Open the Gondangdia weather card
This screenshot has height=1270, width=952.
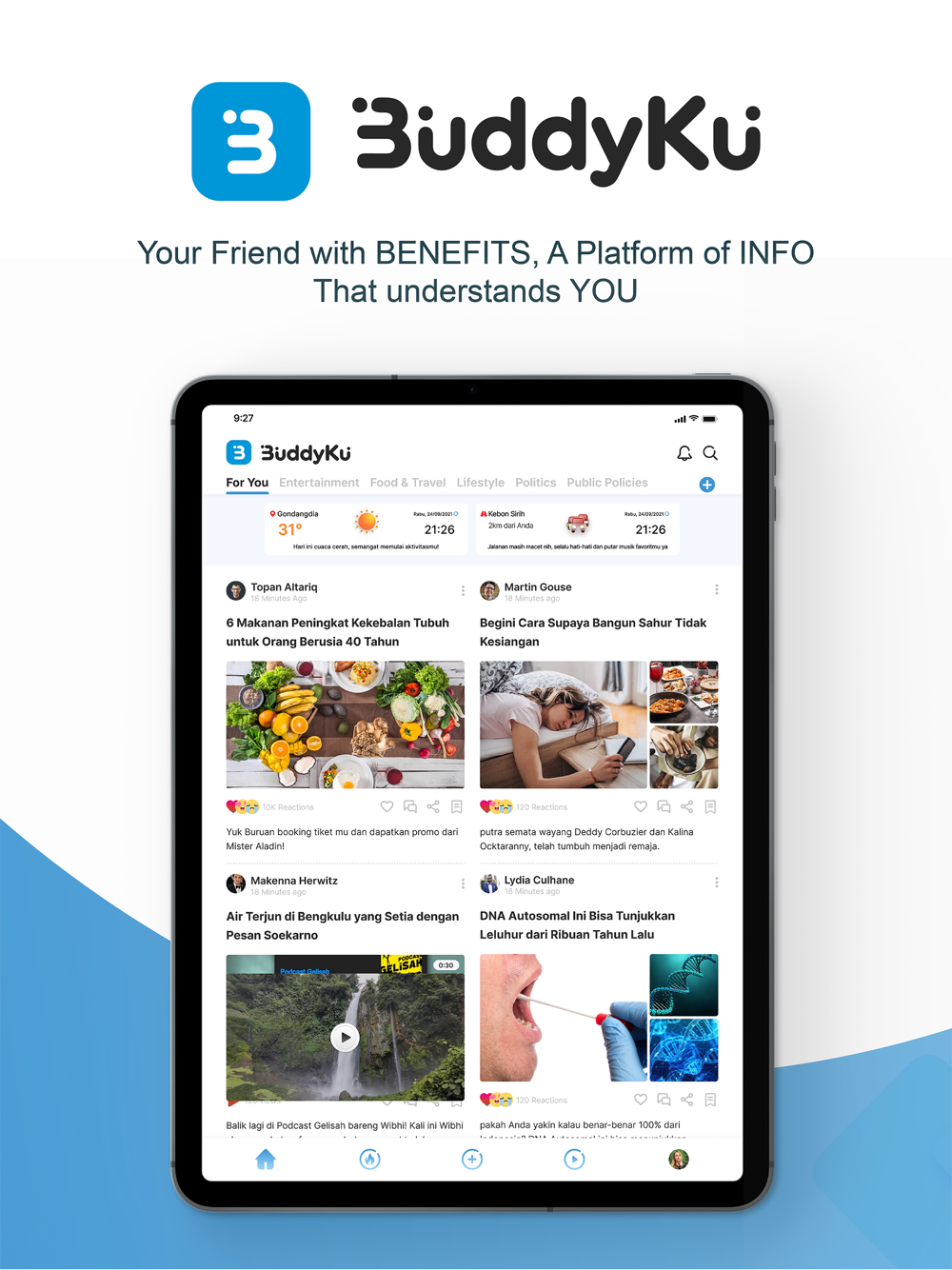(x=367, y=529)
